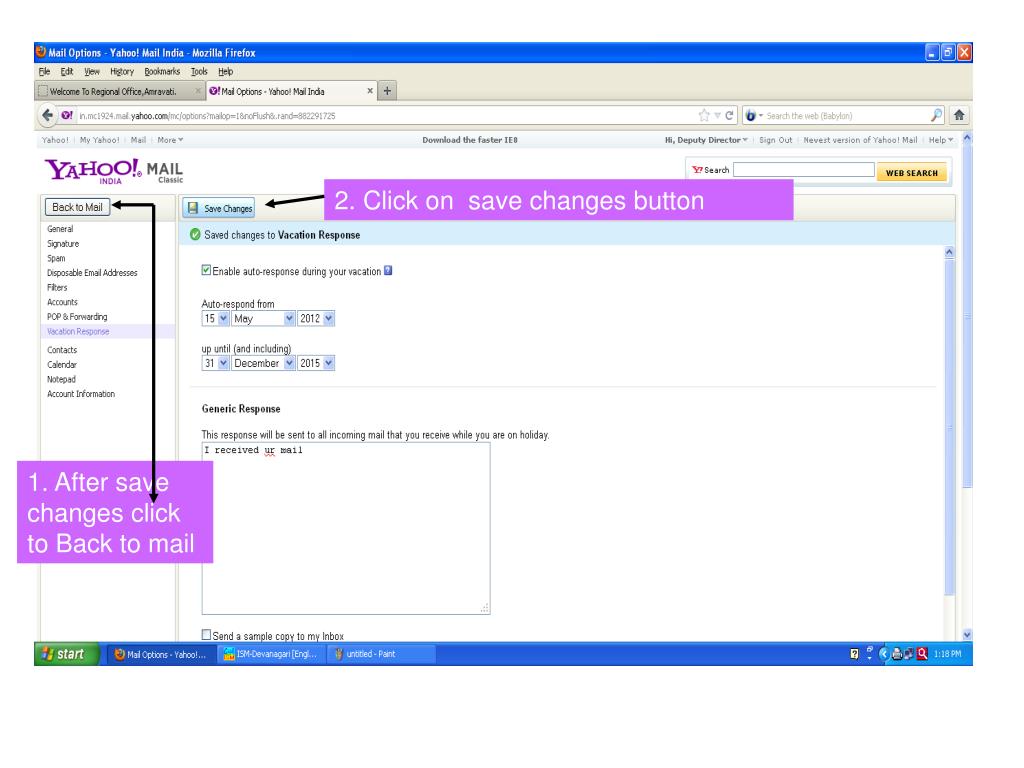Click the WEB SEARCH button
Viewport: 1024px width, 768px height.
911,172
